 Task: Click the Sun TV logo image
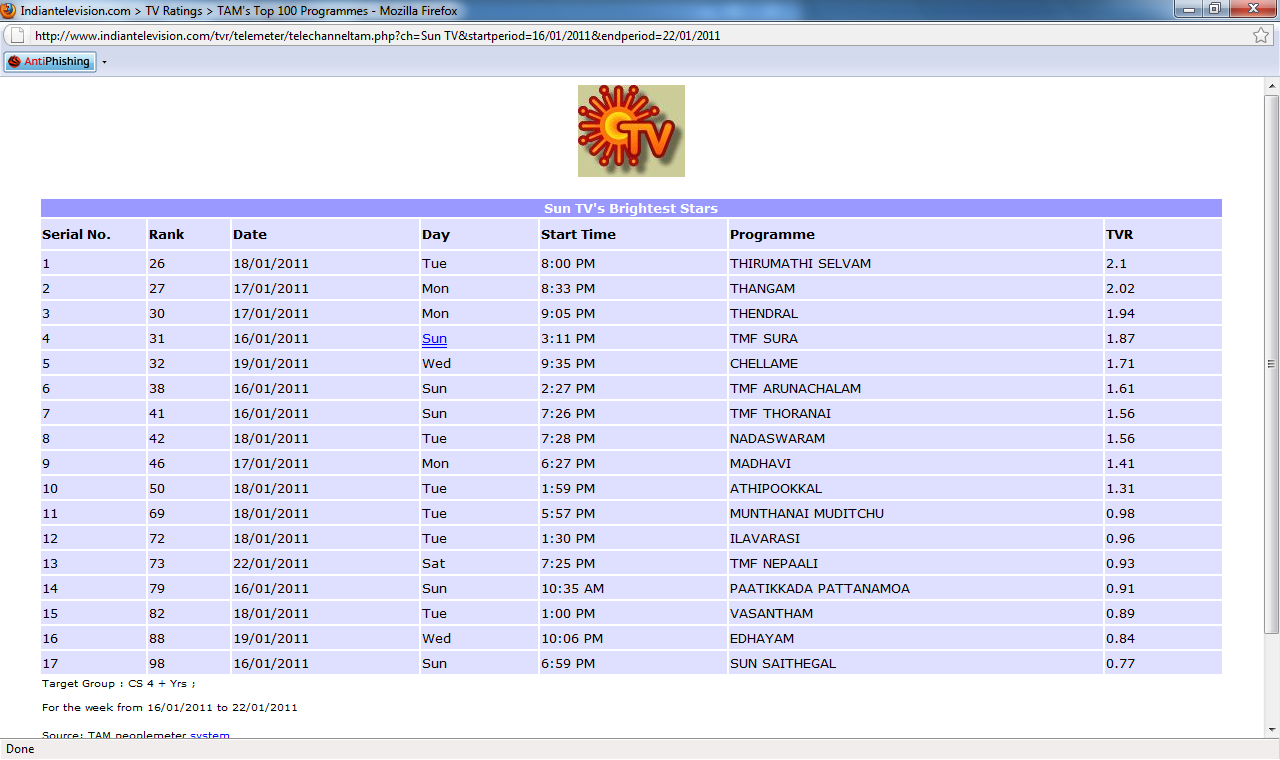pyautogui.click(x=631, y=131)
